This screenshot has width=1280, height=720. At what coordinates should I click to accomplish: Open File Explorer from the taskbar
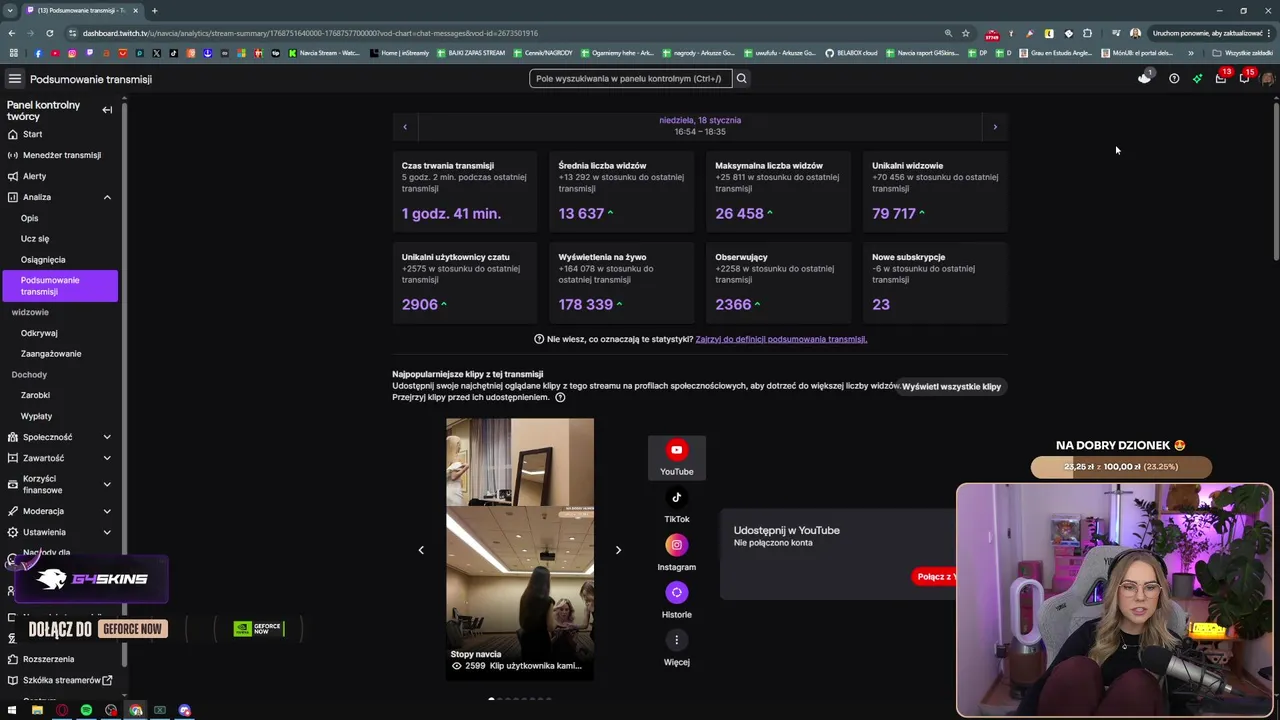(x=37, y=710)
